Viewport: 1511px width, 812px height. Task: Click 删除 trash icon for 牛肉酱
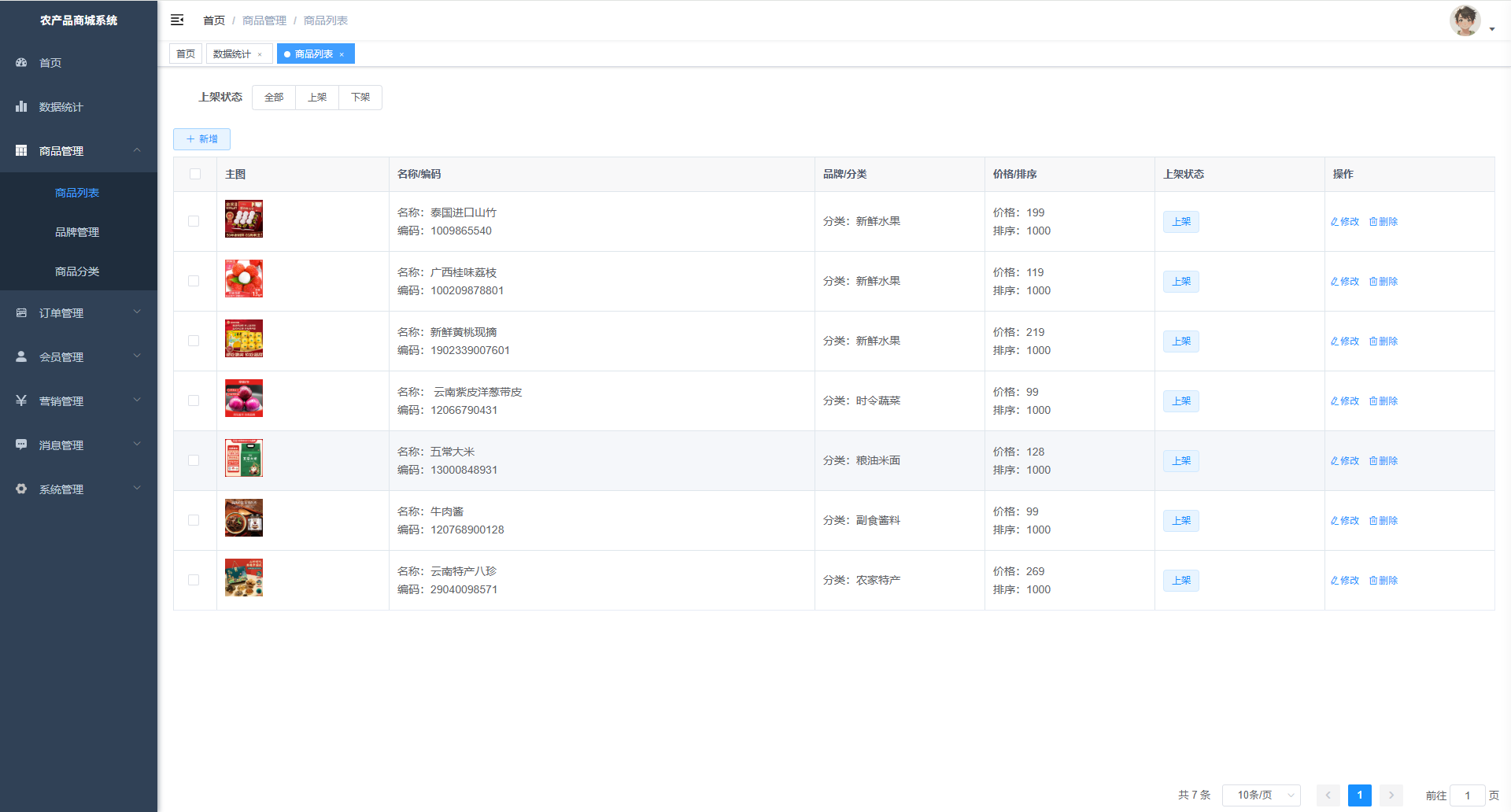(1373, 521)
